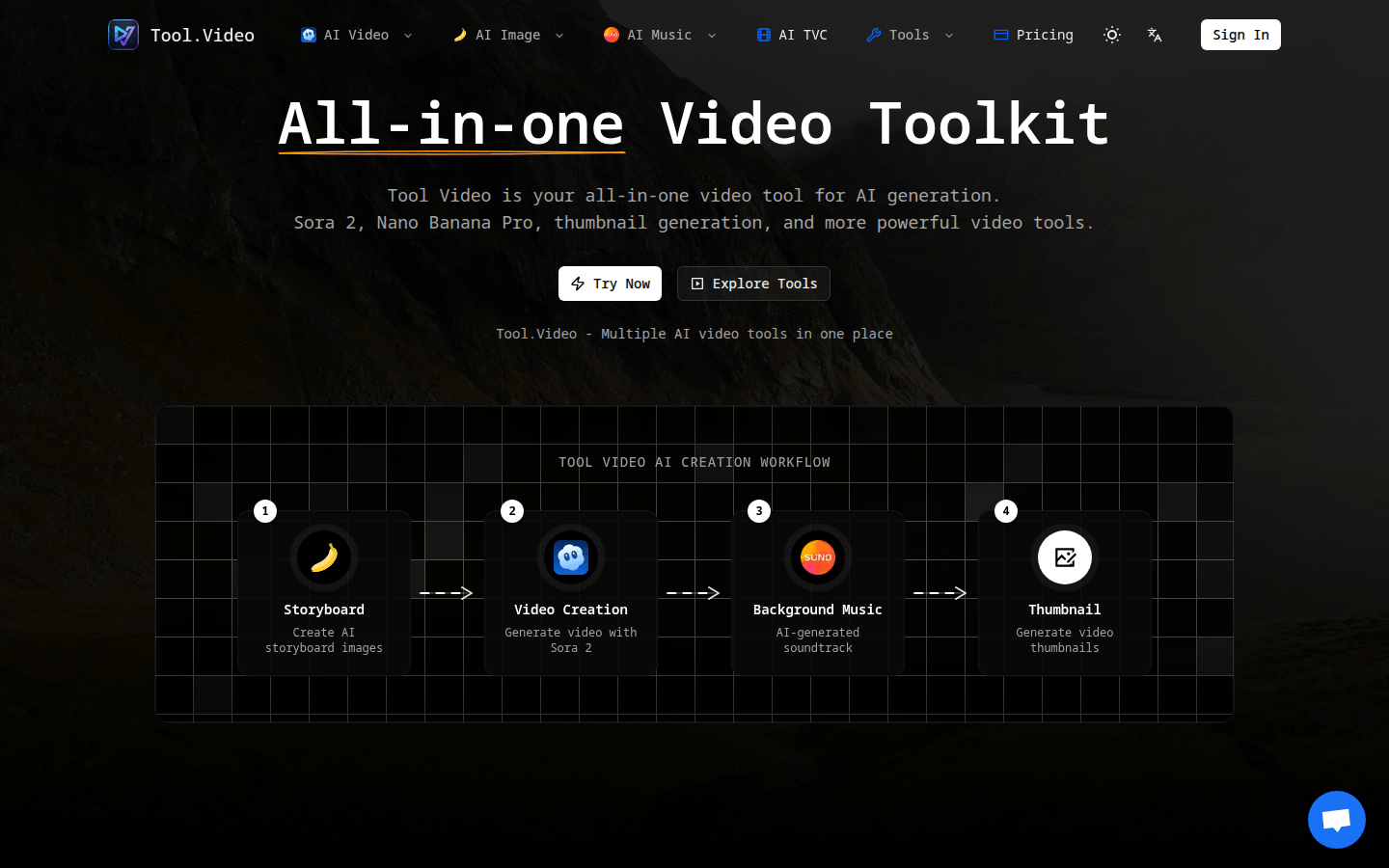Click the Thumbnail image icon
Image resolution: width=1389 pixels, height=868 pixels.
click(1065, 557)
